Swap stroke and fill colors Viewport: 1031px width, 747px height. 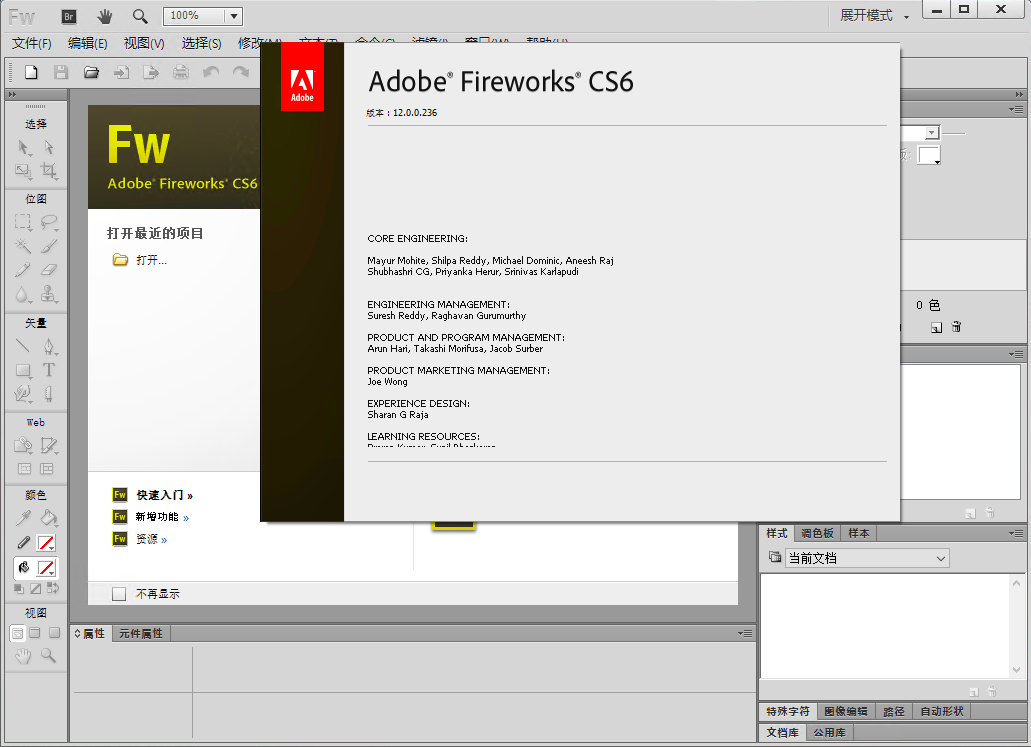[x=53, y=589]
